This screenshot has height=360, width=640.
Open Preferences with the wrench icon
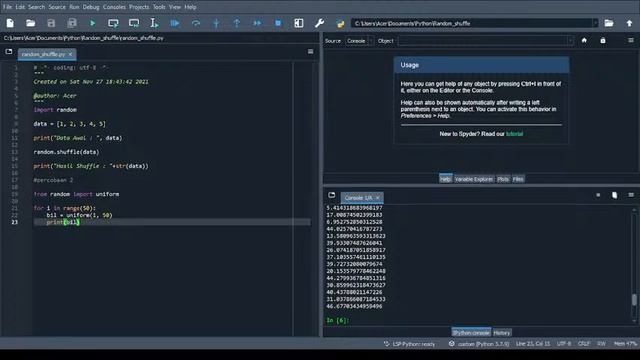(320, 23)
